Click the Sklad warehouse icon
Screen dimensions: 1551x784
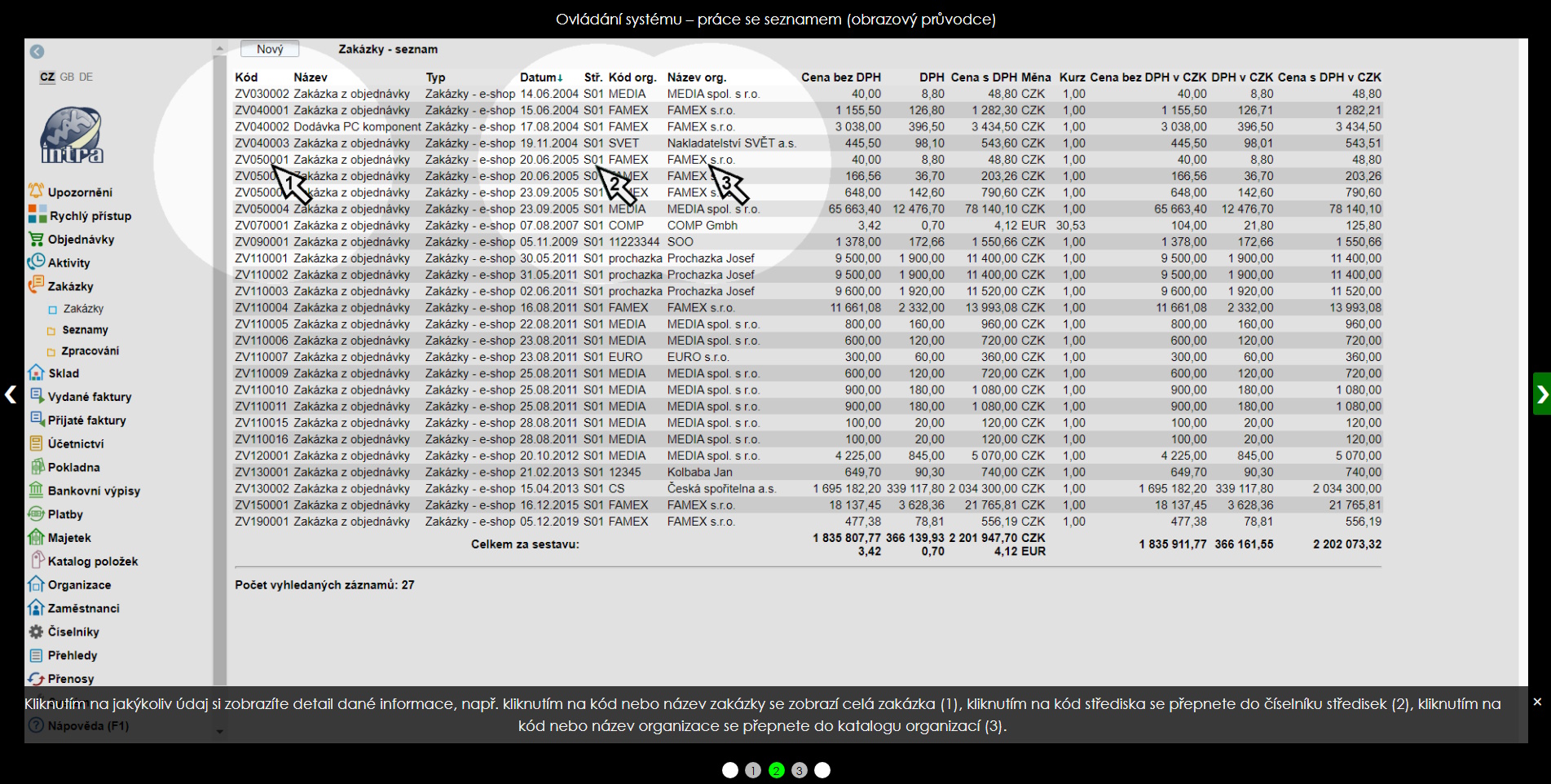(x=36, y=372)
